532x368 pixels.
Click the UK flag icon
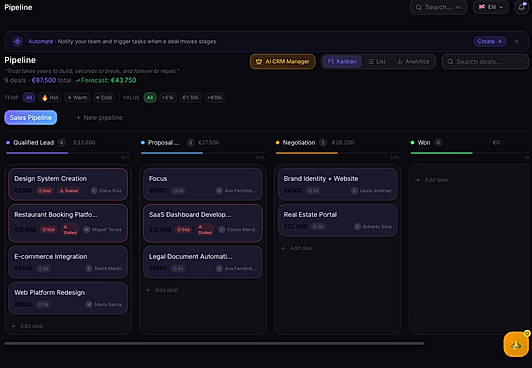482,7
